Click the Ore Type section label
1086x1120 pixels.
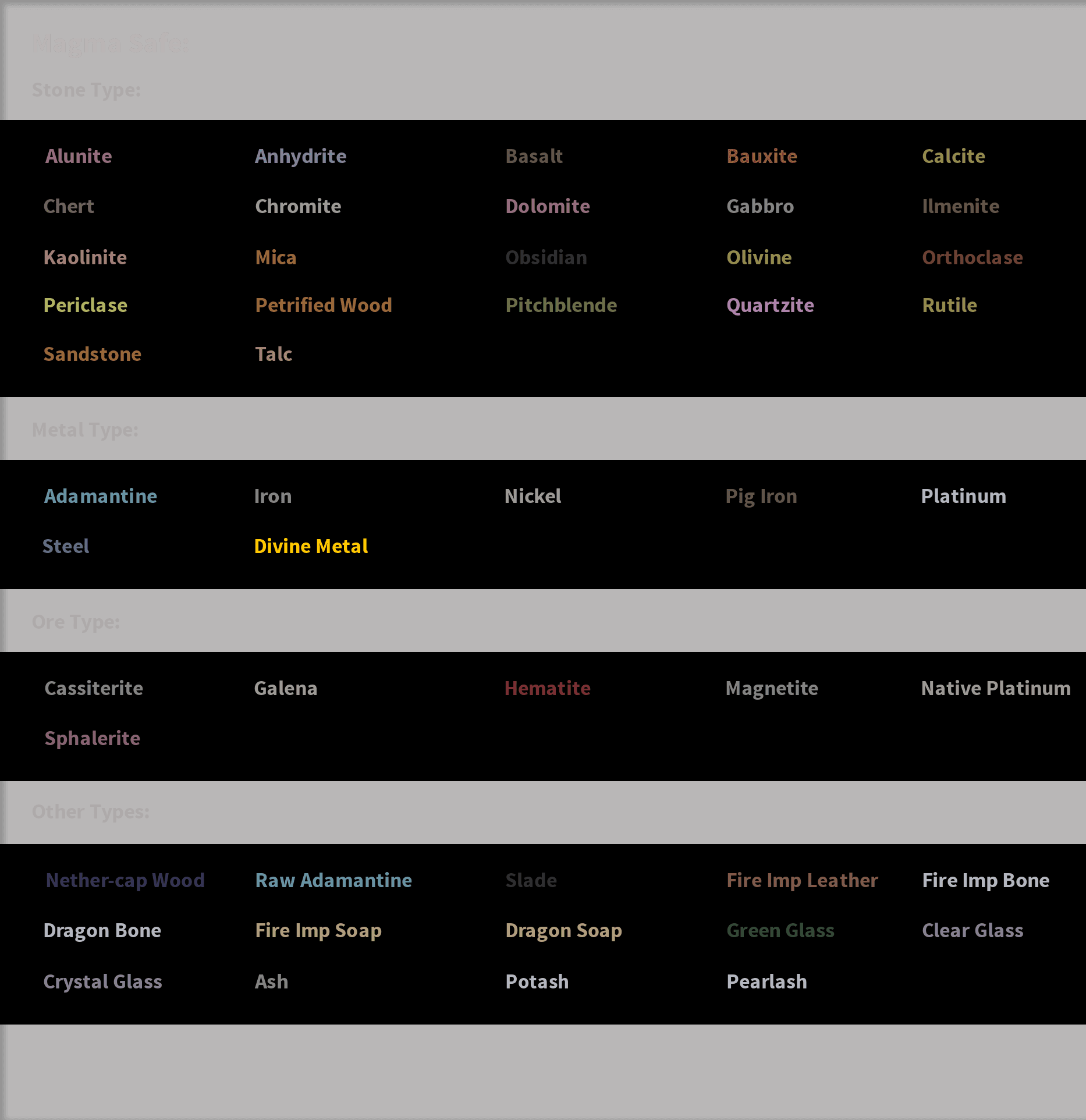point(76,622)
